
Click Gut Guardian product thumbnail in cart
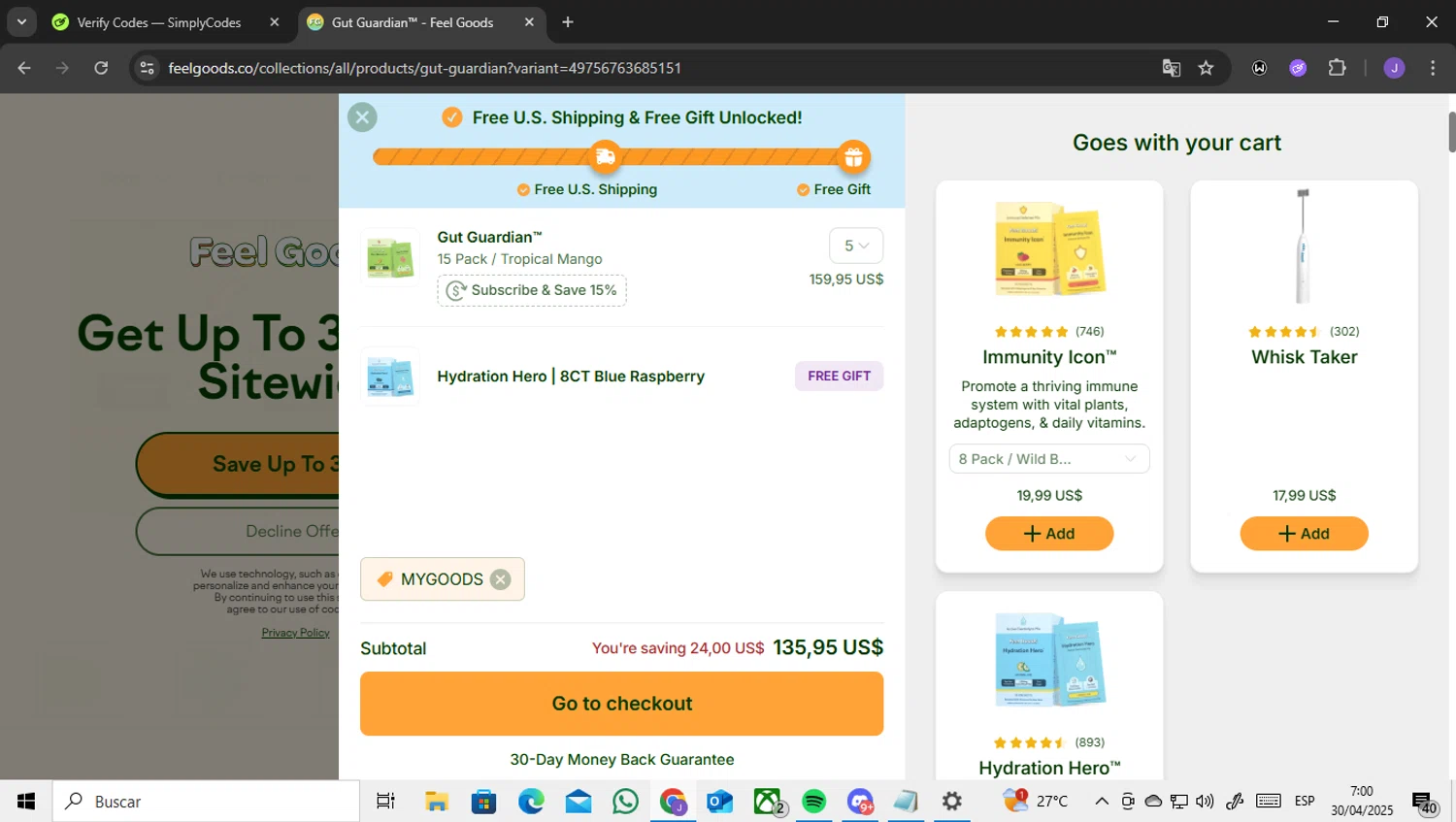[390, 258]
